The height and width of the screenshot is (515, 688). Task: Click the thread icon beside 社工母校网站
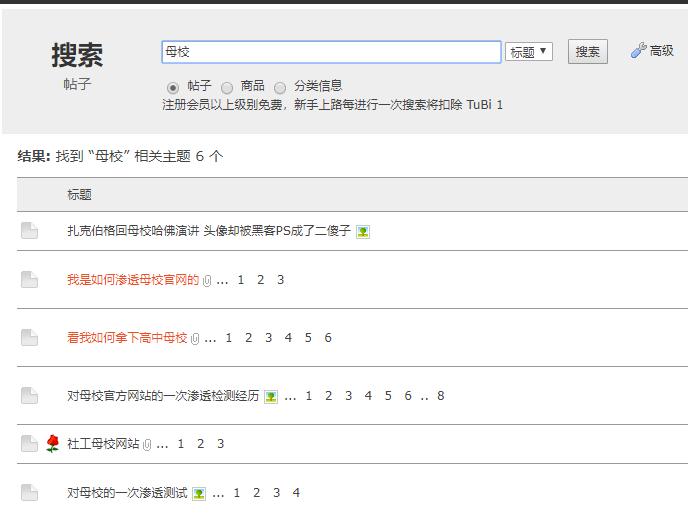click(x=29, y=444)
